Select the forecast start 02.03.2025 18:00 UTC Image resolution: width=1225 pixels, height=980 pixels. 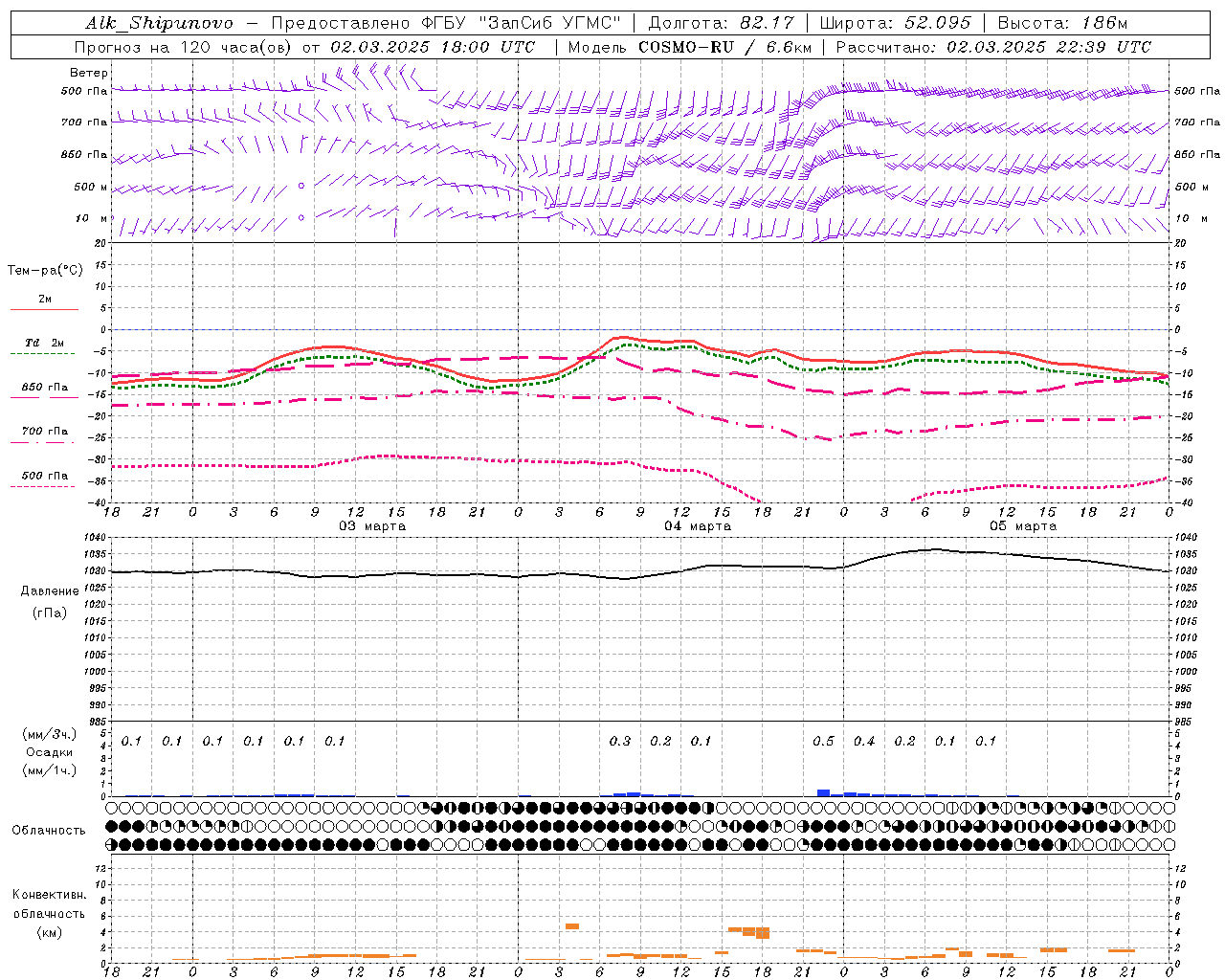(433, 47)
